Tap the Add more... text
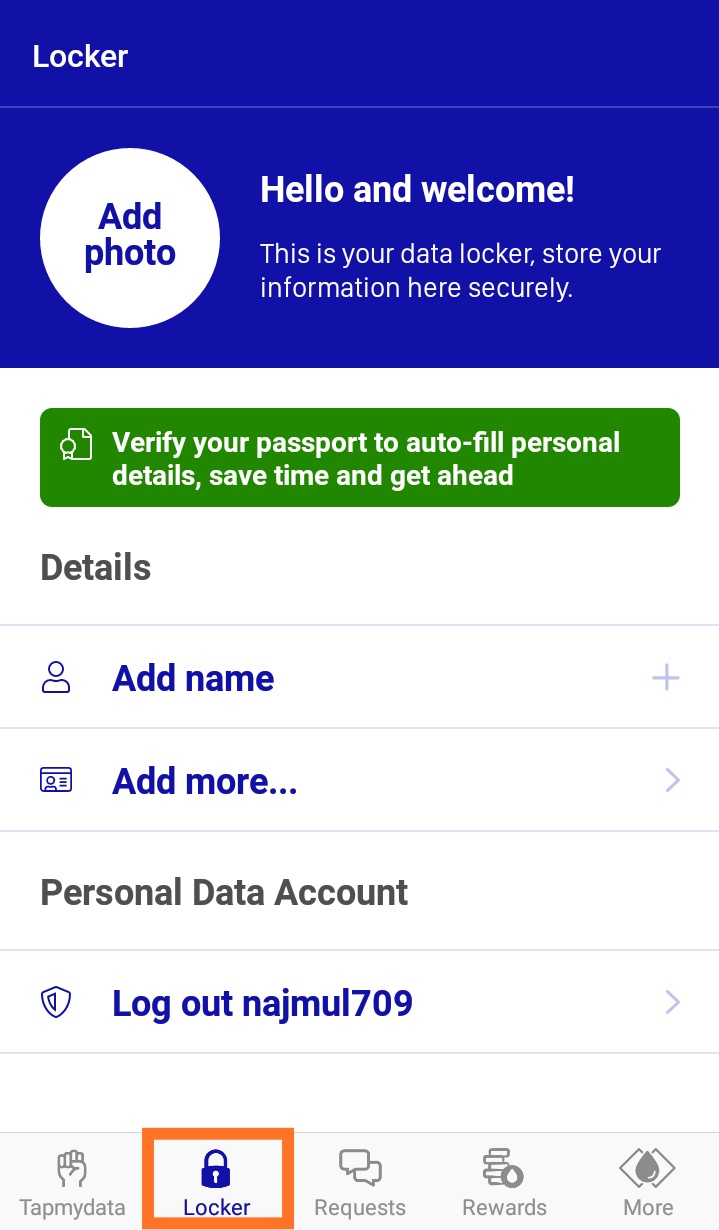719x1230 pixels. coord(205,781)
